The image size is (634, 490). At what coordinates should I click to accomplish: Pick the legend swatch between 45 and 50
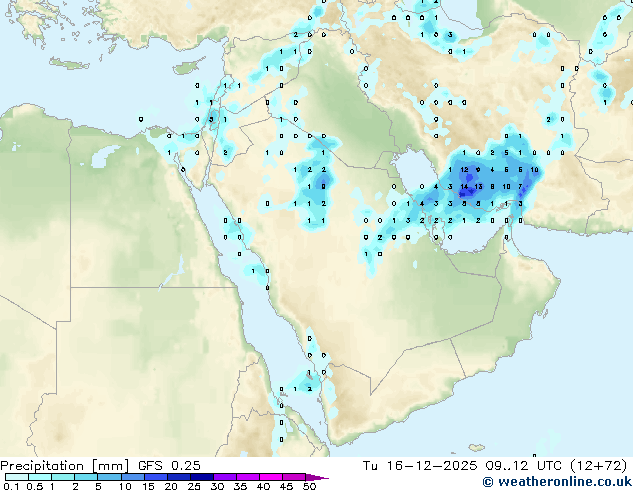pyautogui.click(x=294, y=477)
